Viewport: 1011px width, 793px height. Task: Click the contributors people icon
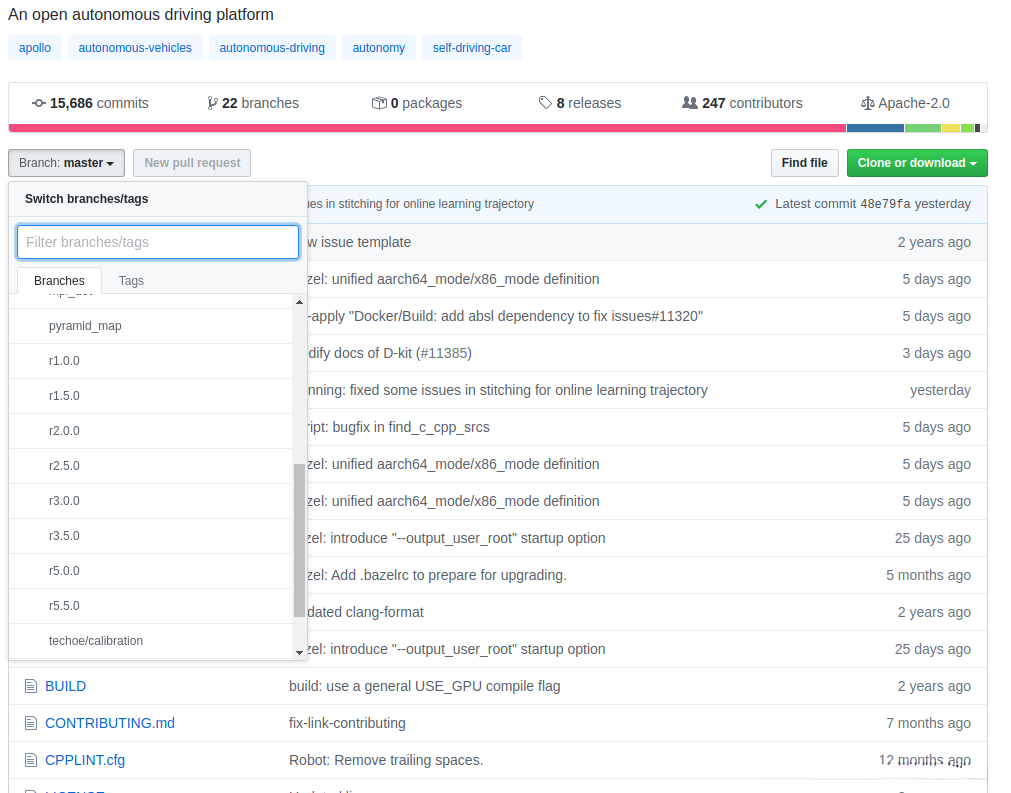point(690,103)
